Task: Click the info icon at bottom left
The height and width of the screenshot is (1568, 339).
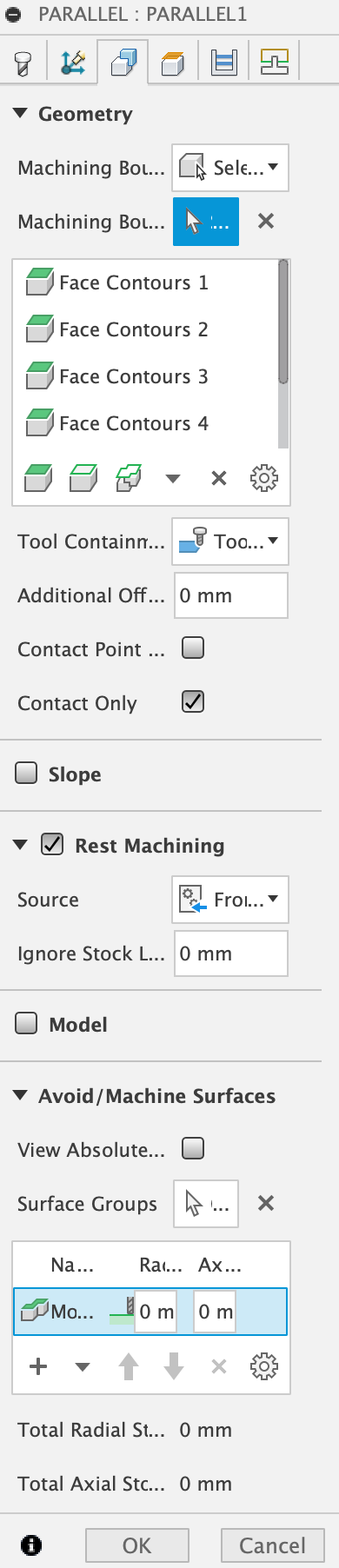Action: (31, 1545)
